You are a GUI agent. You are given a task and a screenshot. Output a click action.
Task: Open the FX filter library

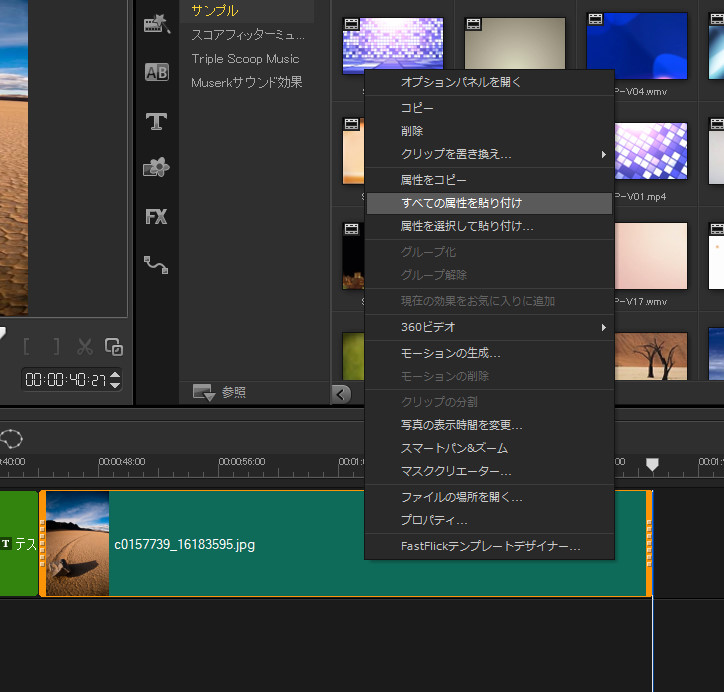[156, 216]
